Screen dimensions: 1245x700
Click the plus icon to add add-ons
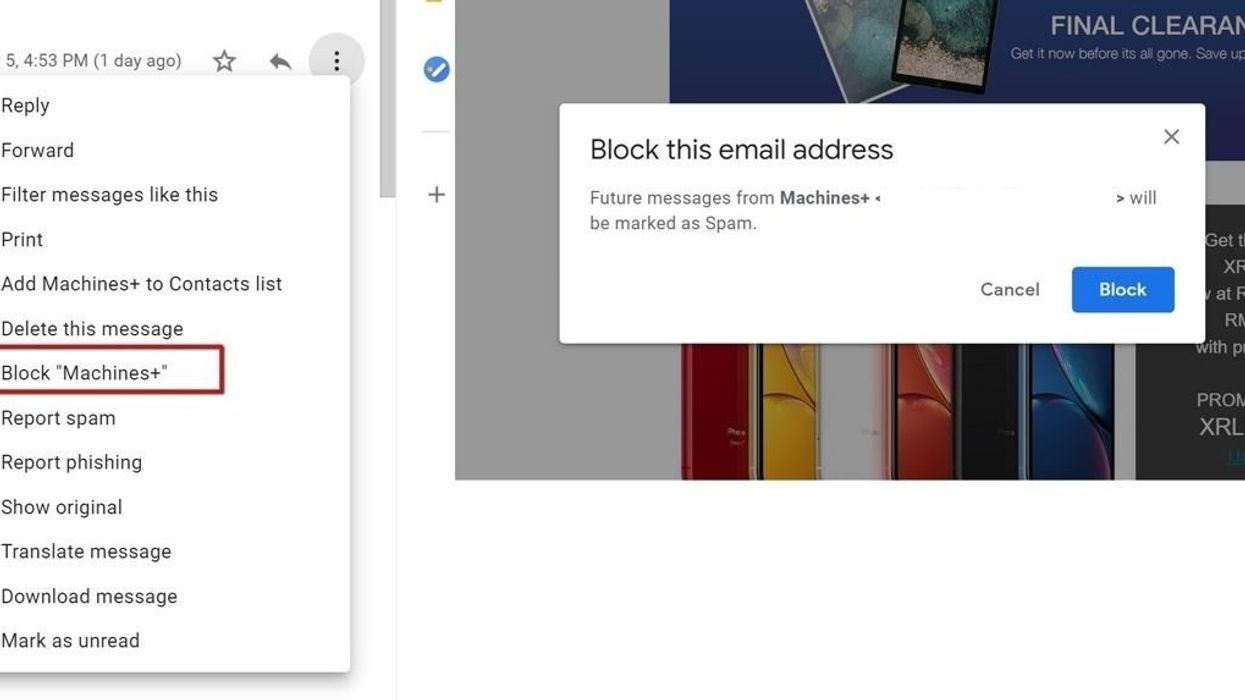point(436,195)
